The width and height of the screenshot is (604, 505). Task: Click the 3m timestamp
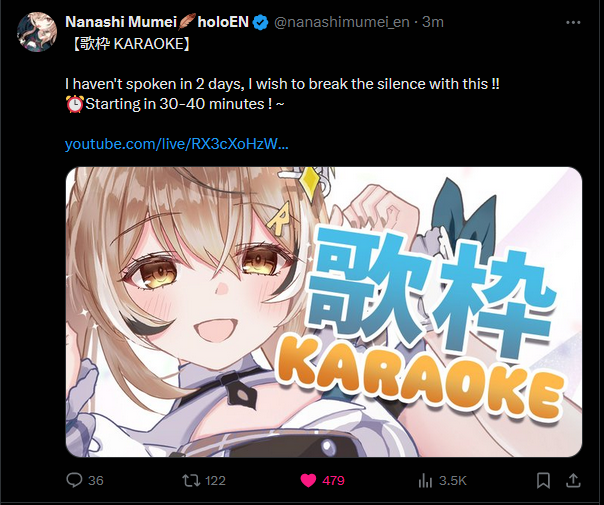point(433,22)
